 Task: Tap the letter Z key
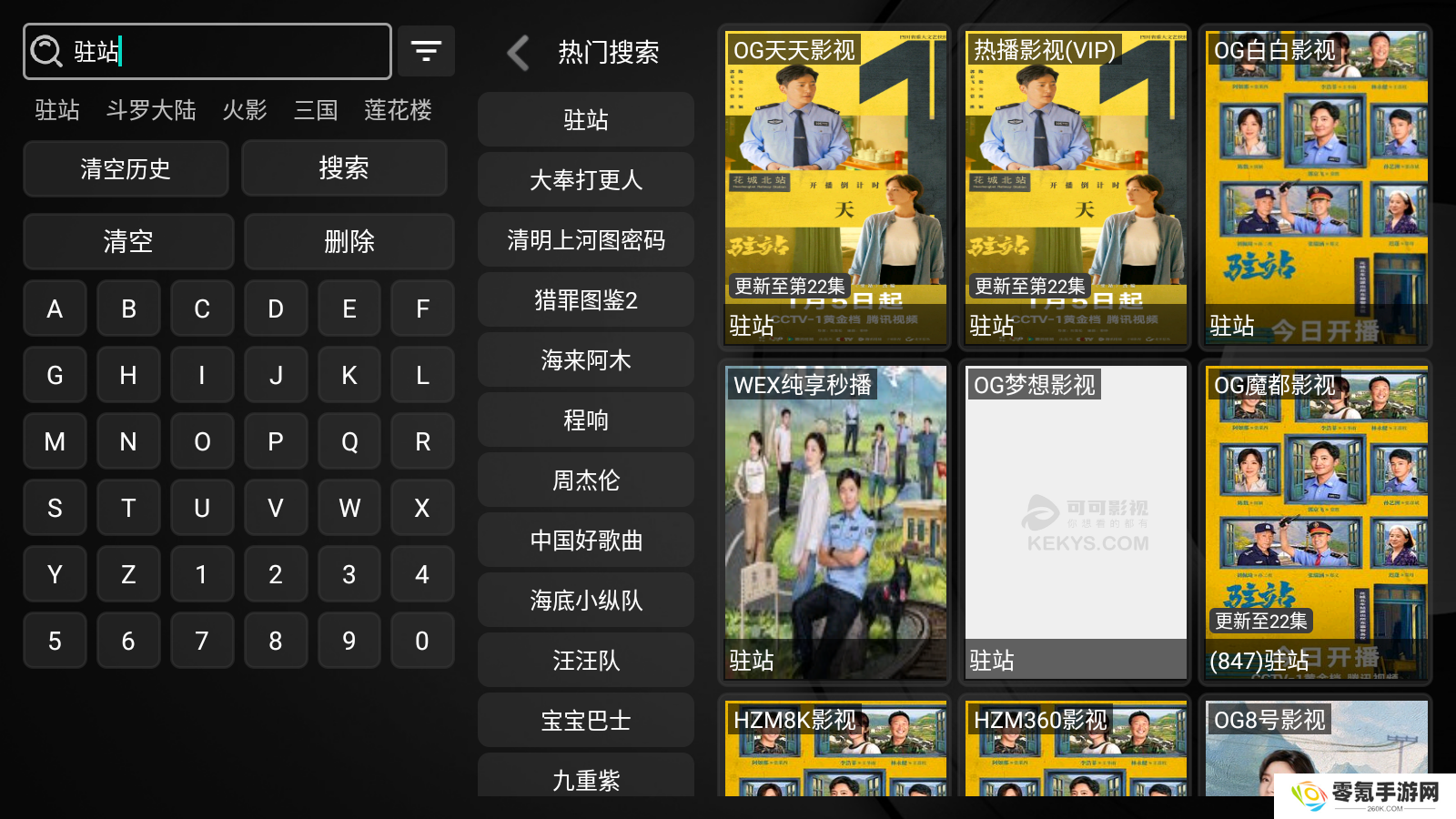click(128, 574)
